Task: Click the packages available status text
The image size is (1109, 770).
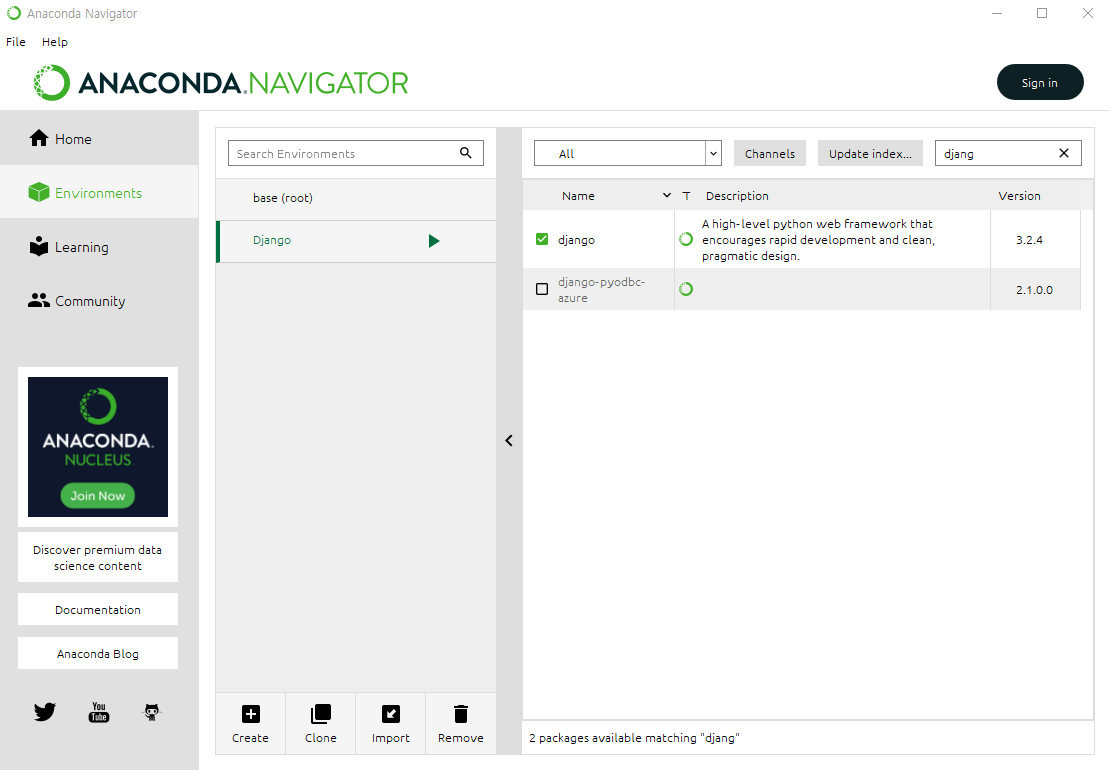Action: click(634, 737)
